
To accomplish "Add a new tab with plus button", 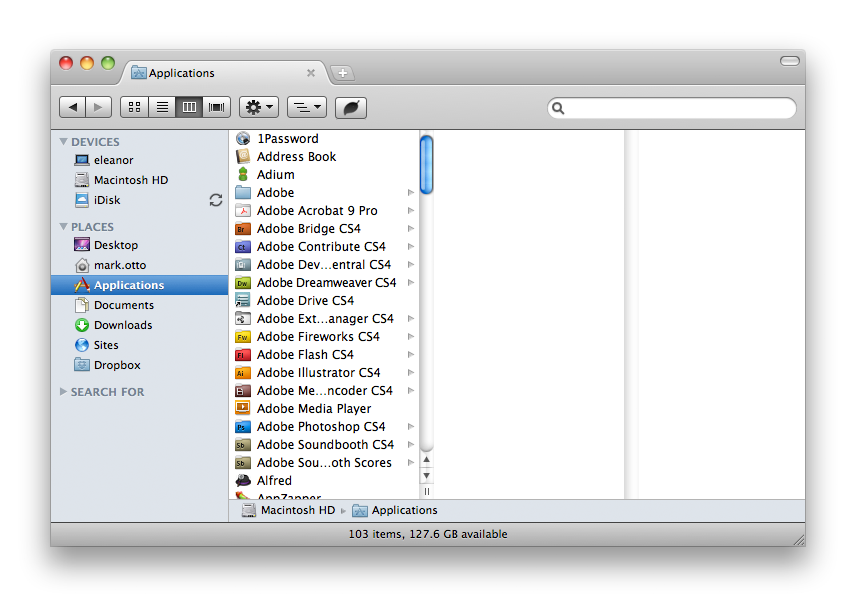I will pyautogui.click(x=343, y=73).
